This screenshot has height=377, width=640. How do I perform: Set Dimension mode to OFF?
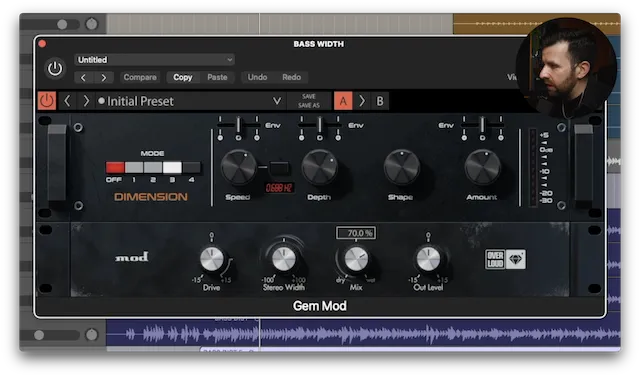click(115, 167)
